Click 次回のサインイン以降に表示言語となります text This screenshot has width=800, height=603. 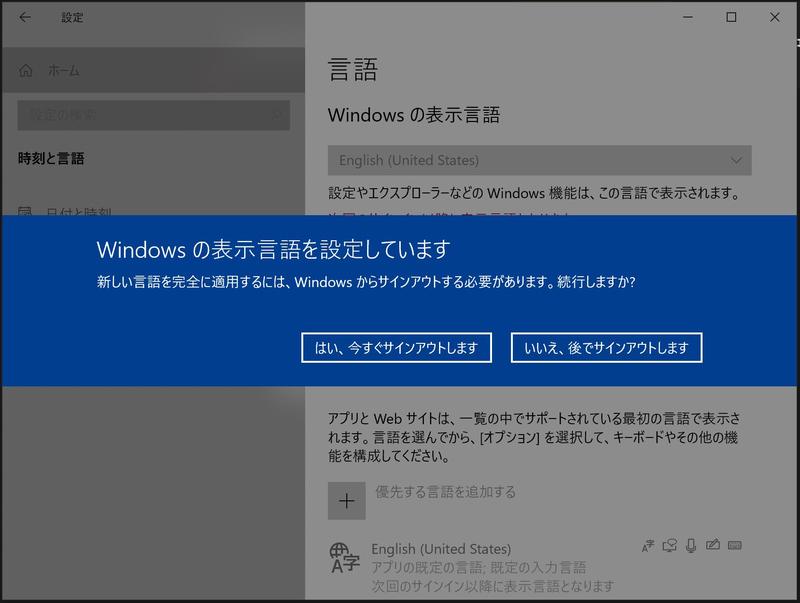[x=492, y=586]
